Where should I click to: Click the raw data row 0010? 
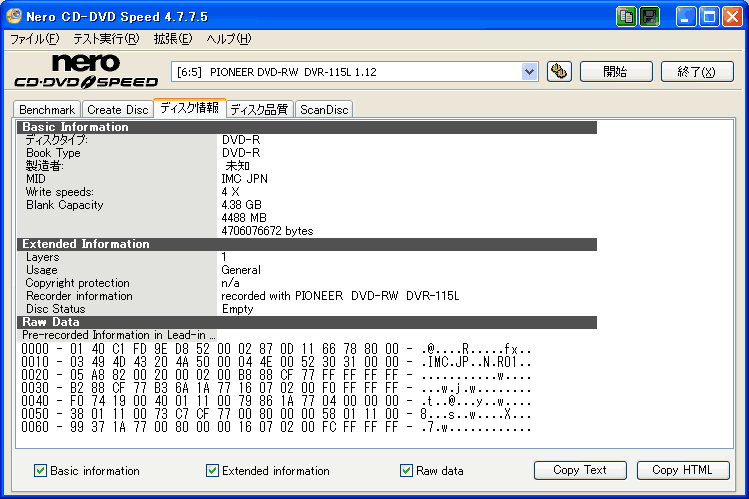(x=276, y=362)
